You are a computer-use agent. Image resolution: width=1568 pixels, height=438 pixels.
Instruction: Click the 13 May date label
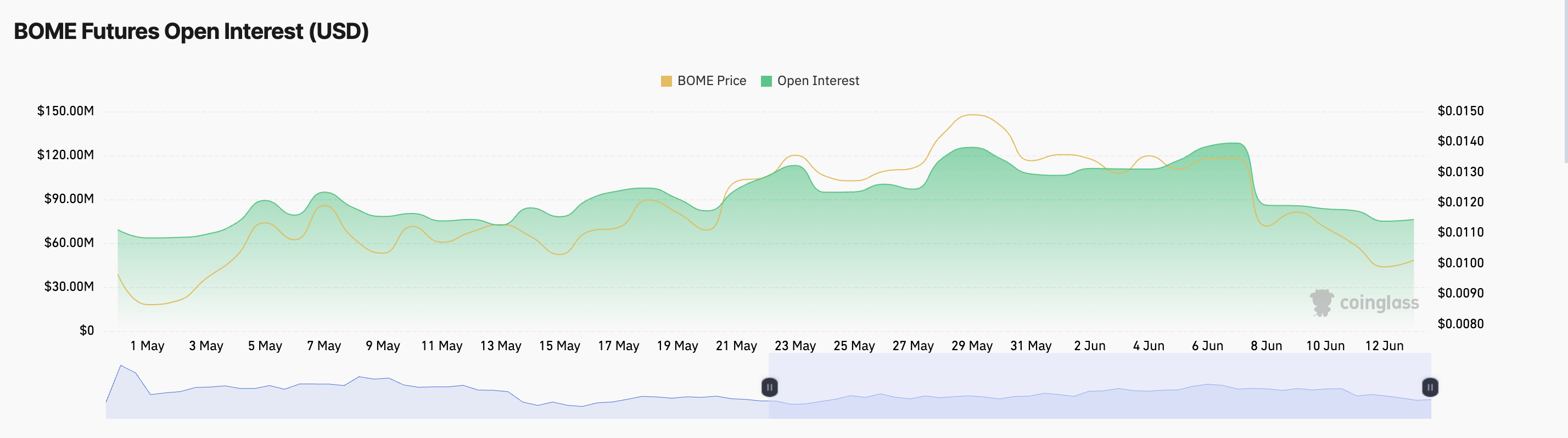[x=501, y=346]
